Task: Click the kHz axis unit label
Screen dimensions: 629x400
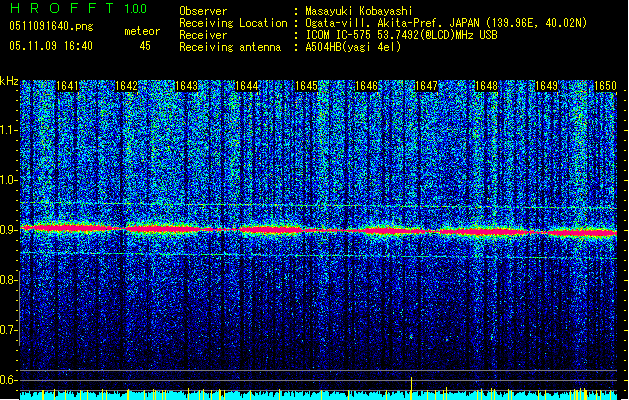Action: 9,81
